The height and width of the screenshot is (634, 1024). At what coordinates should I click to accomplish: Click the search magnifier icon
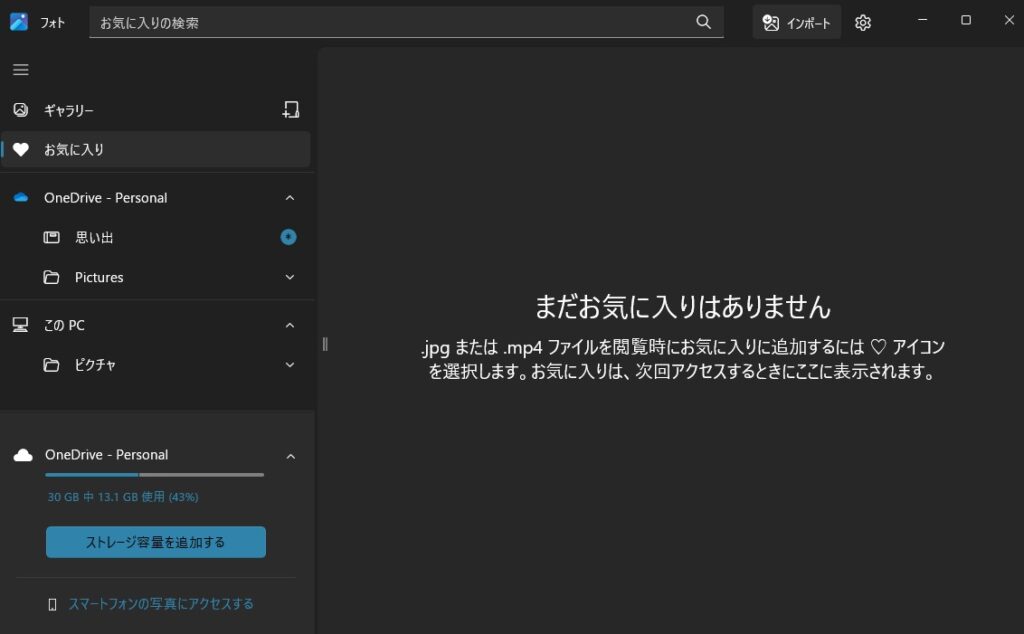coord(704,22)
